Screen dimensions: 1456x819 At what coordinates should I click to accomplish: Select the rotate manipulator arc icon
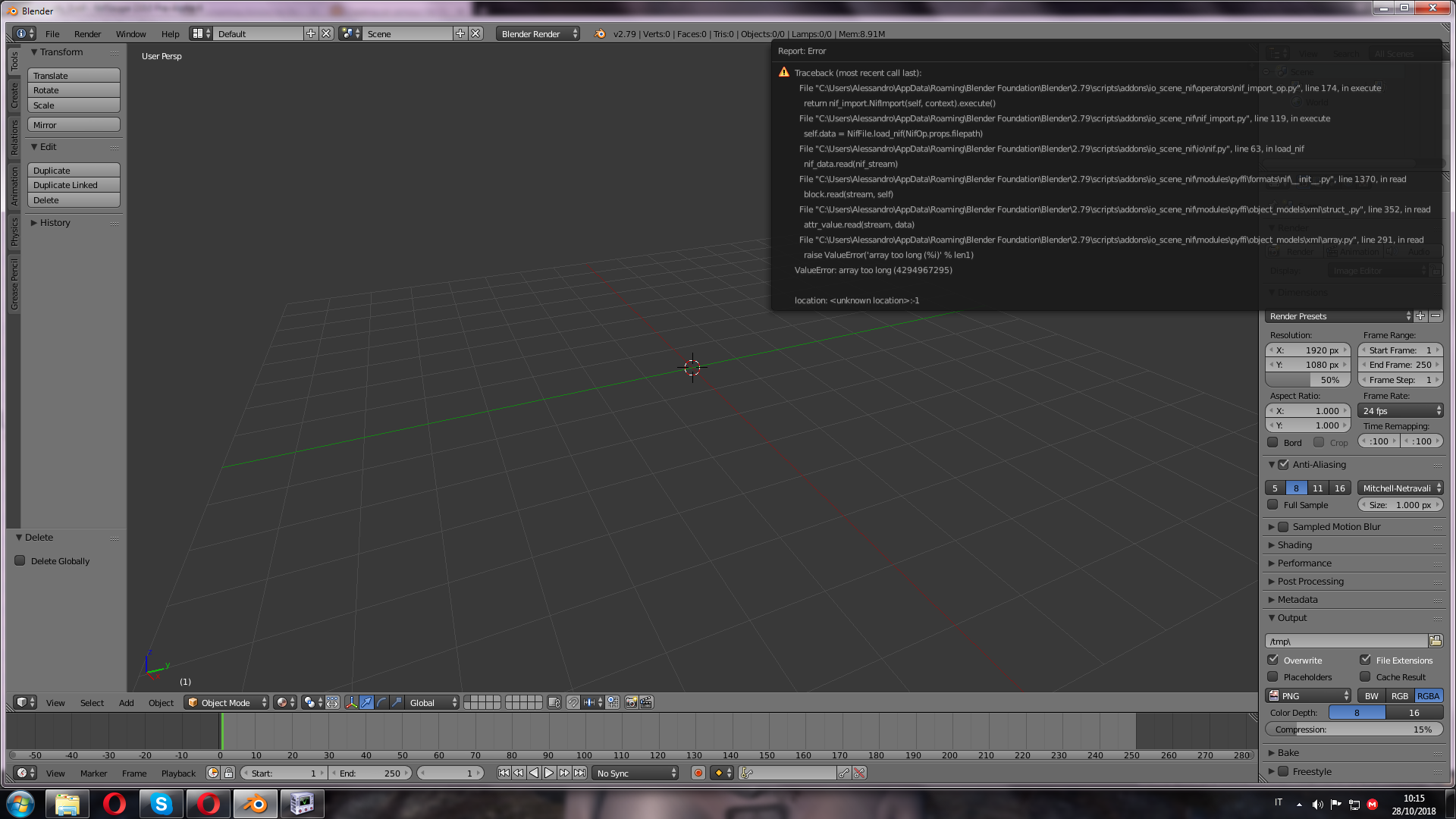point(381,702)
